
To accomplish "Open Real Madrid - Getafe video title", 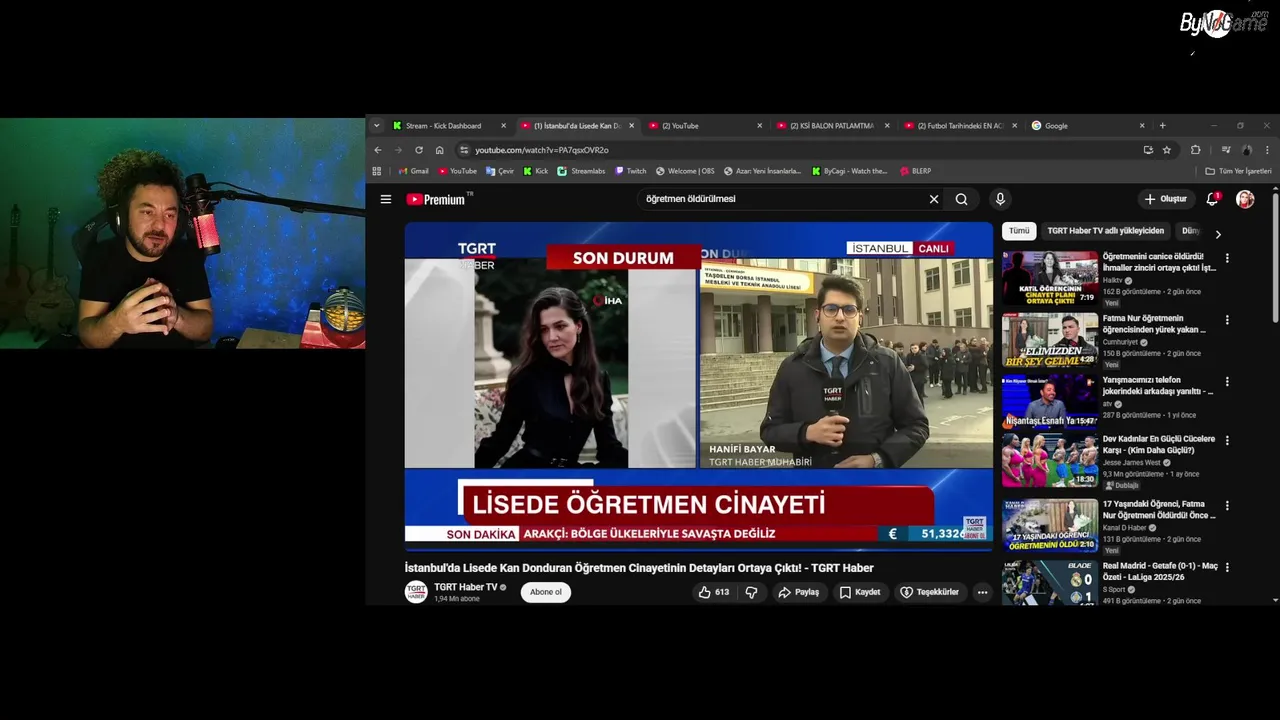I will [1160, 571].
